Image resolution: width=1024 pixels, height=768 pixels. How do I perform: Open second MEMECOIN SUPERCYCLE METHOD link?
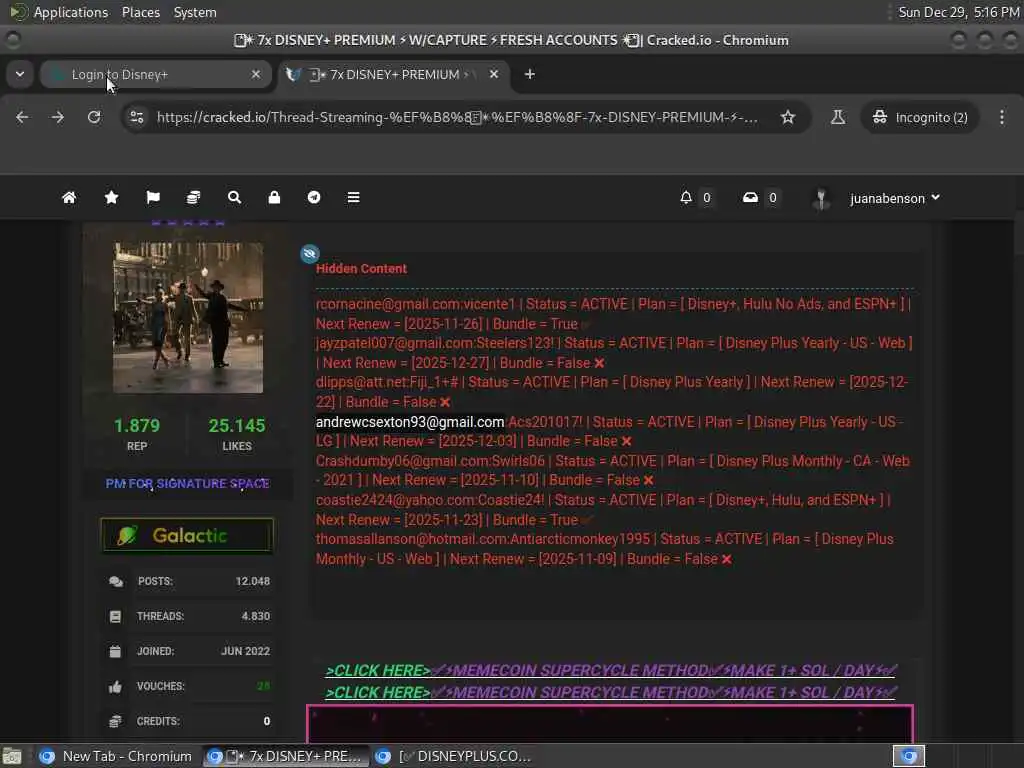[611, 692]
